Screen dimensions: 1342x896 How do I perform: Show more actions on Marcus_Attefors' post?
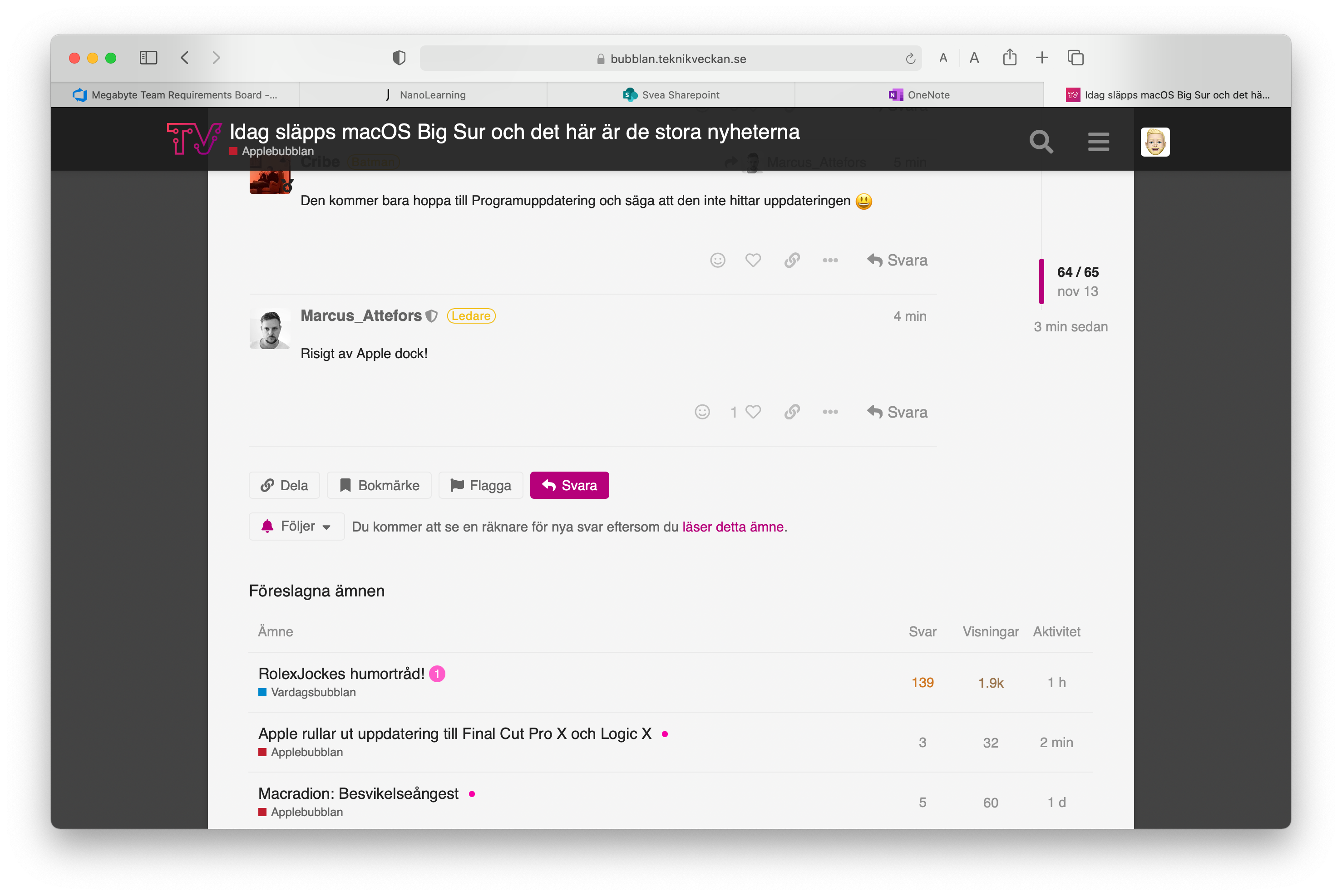[x=830, y=412]
